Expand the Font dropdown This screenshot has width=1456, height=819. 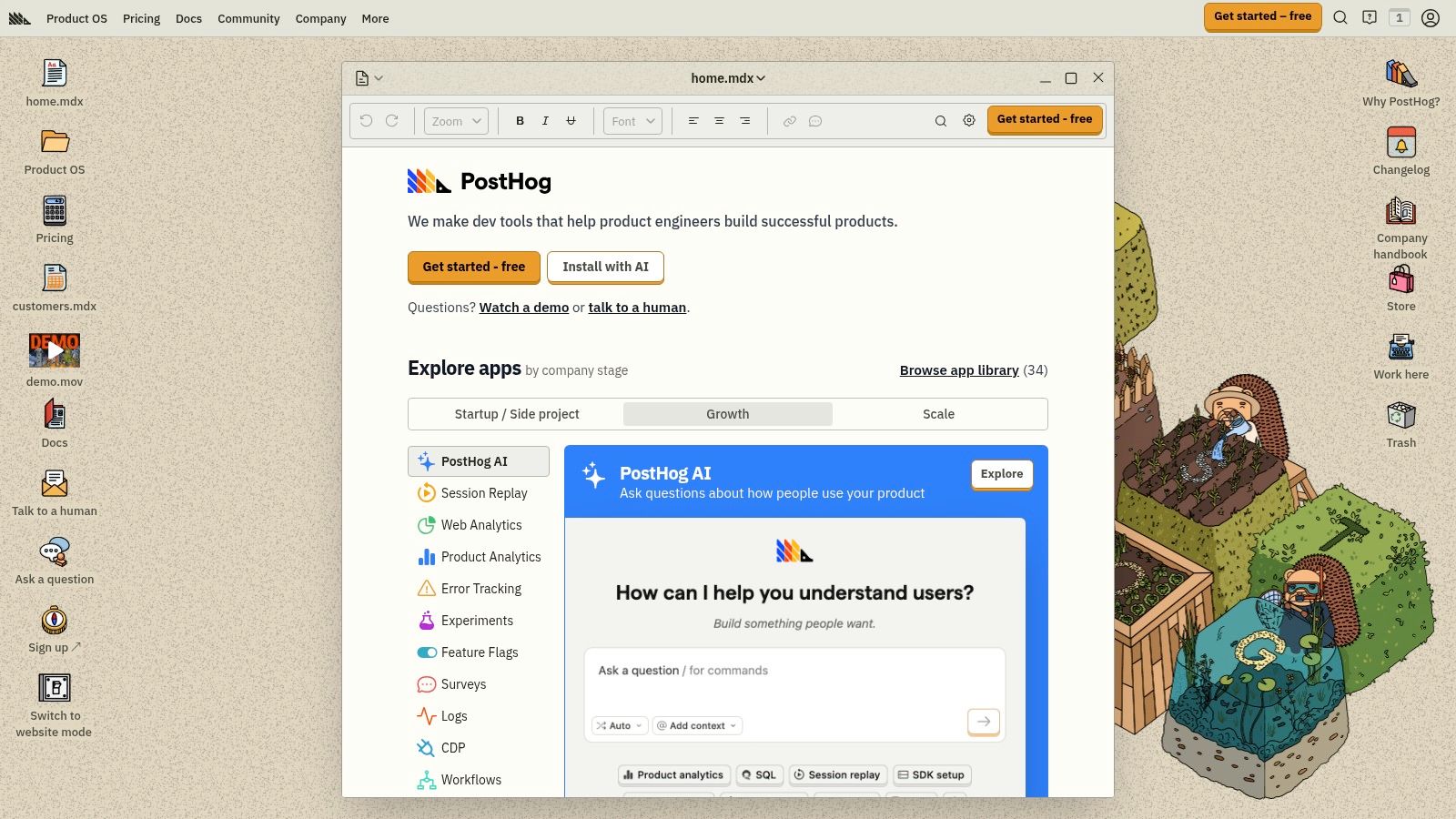[632, 121]
